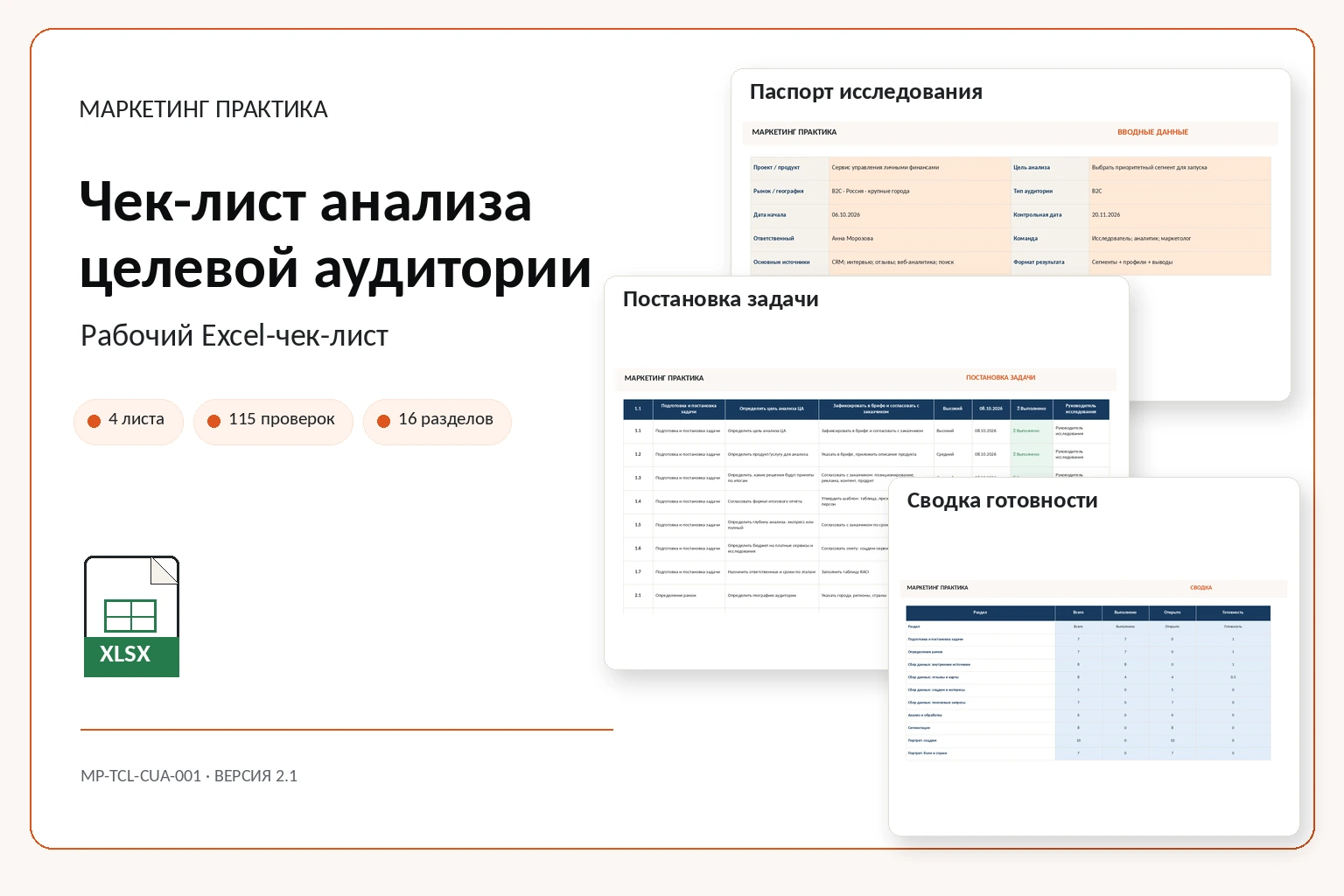Click the '4 листа' badge
Screen dimensions: 1344x896
tap(129, 421)
